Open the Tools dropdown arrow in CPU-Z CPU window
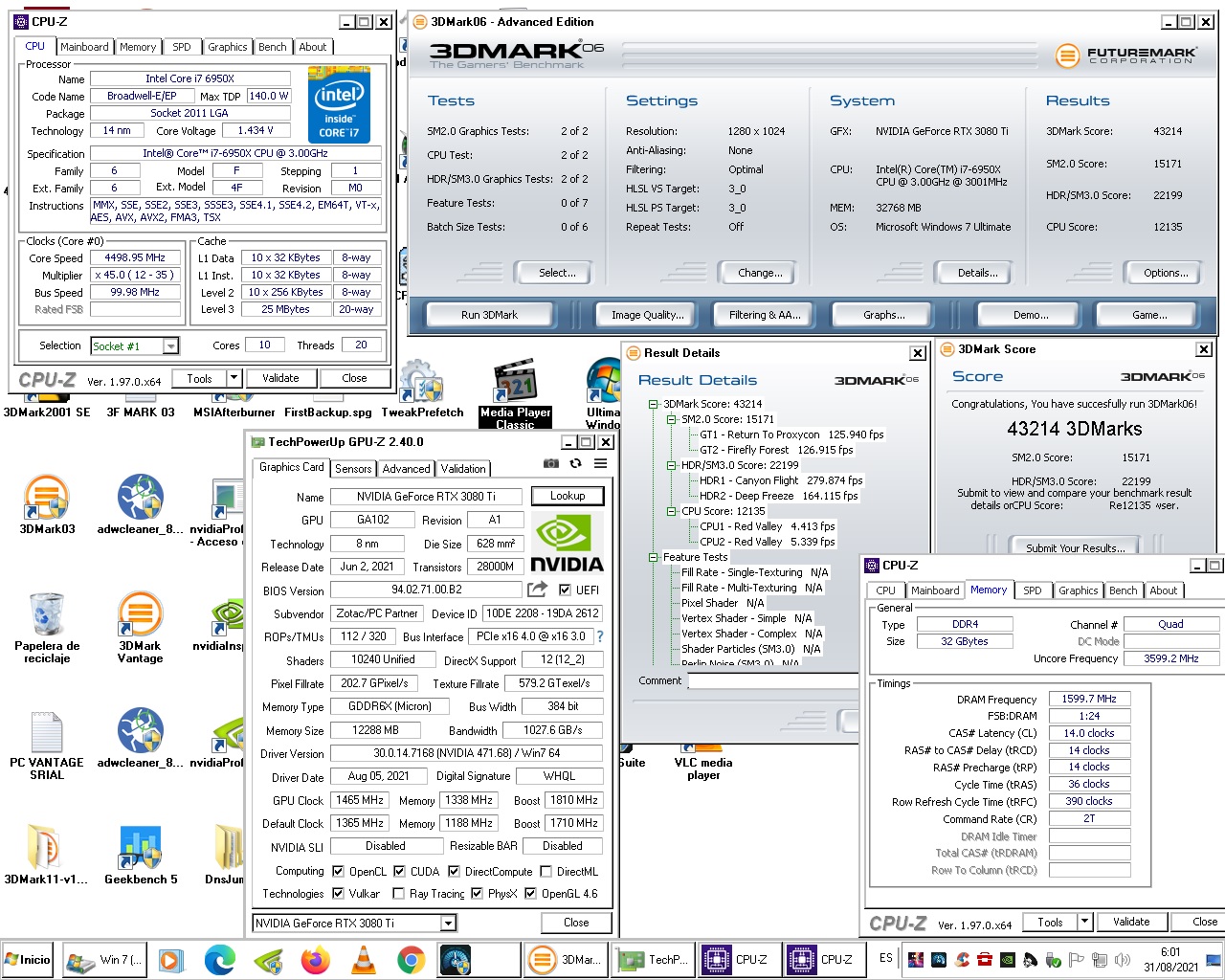Image resolution: width=1225 pixels, height=980 pixels. (234, 378)
